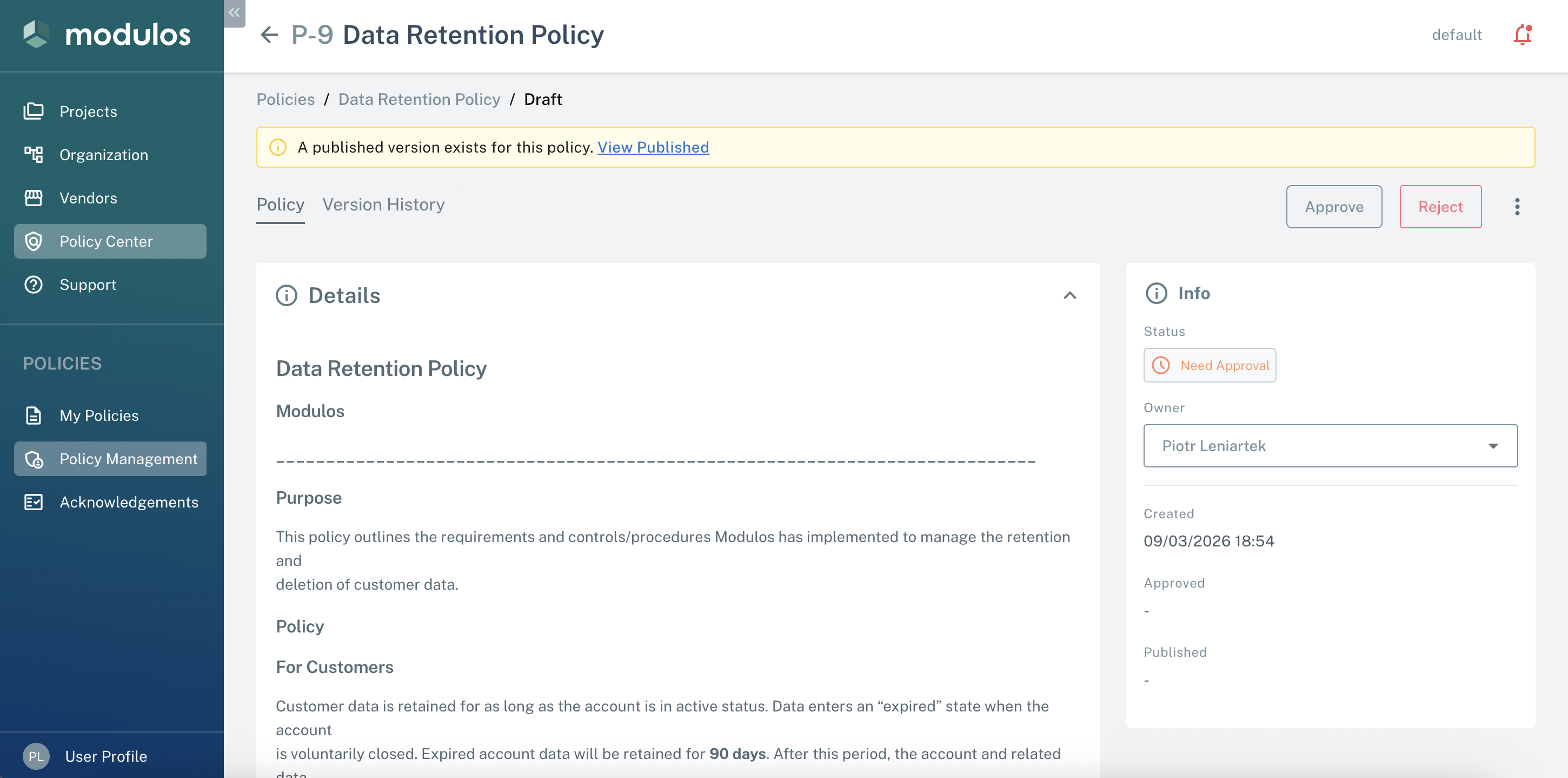Open the Vendors panel

89,197
